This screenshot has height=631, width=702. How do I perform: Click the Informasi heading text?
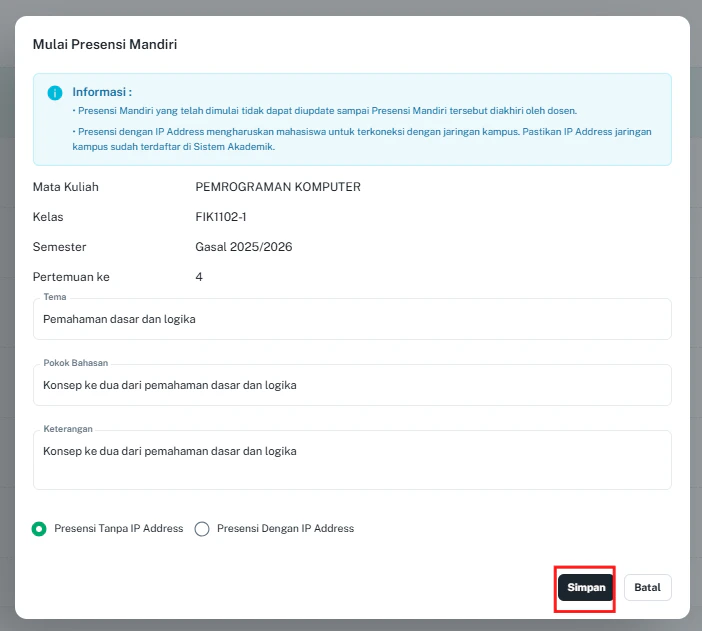click(102, 92)
